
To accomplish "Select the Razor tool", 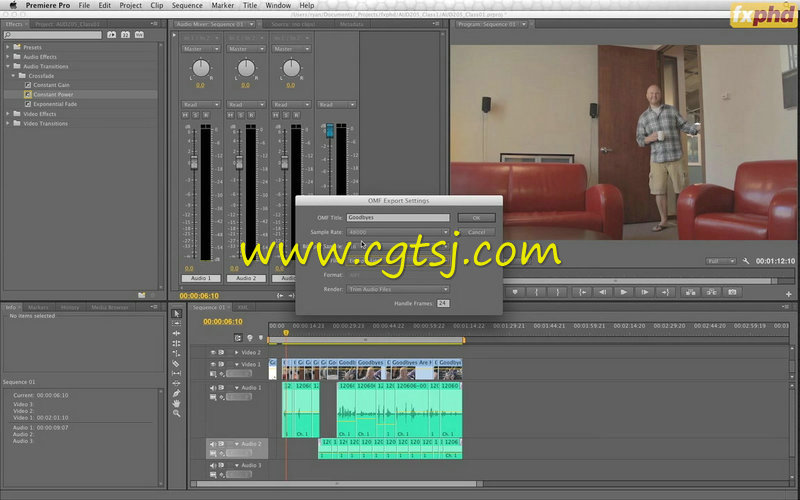I will [177, 363].
